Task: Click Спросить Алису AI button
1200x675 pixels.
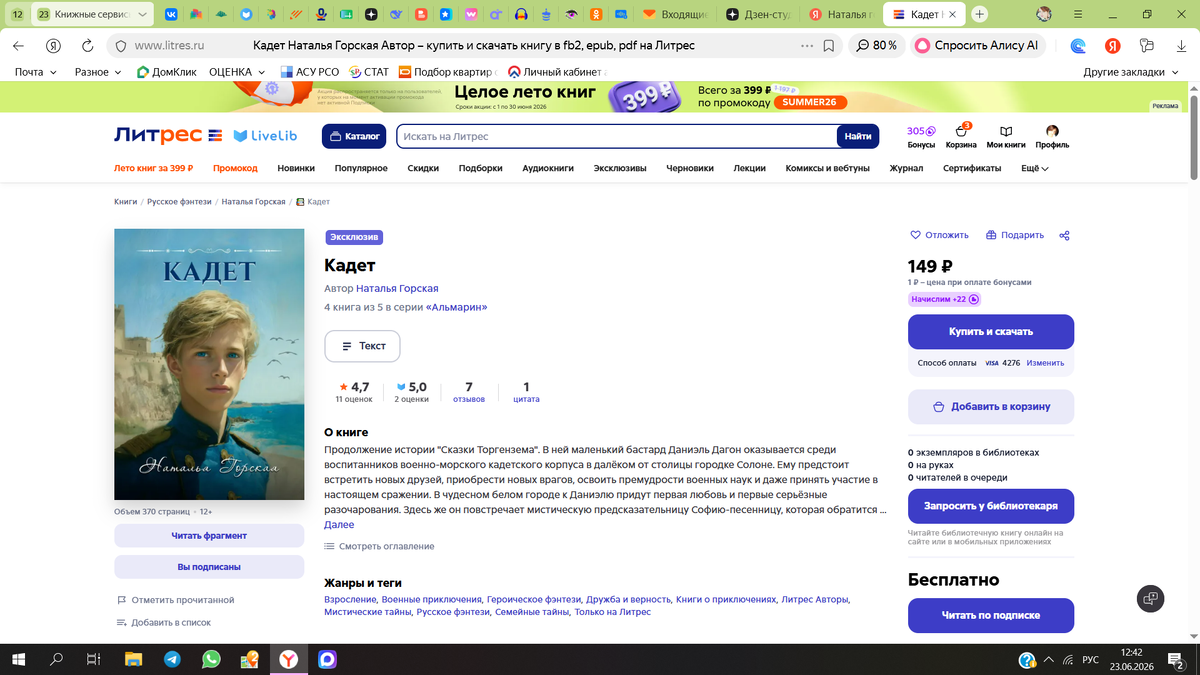Action: [975, 46]
